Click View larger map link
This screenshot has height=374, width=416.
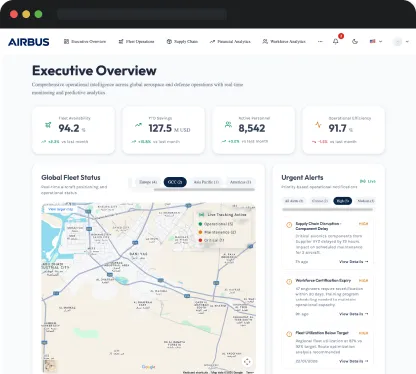60,209
